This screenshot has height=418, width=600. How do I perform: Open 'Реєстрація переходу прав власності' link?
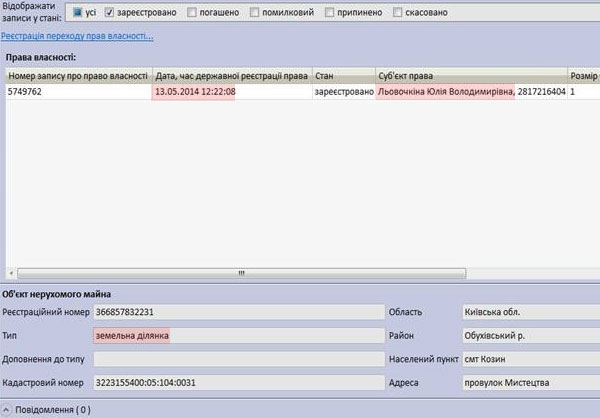click(x=77, y=36)
